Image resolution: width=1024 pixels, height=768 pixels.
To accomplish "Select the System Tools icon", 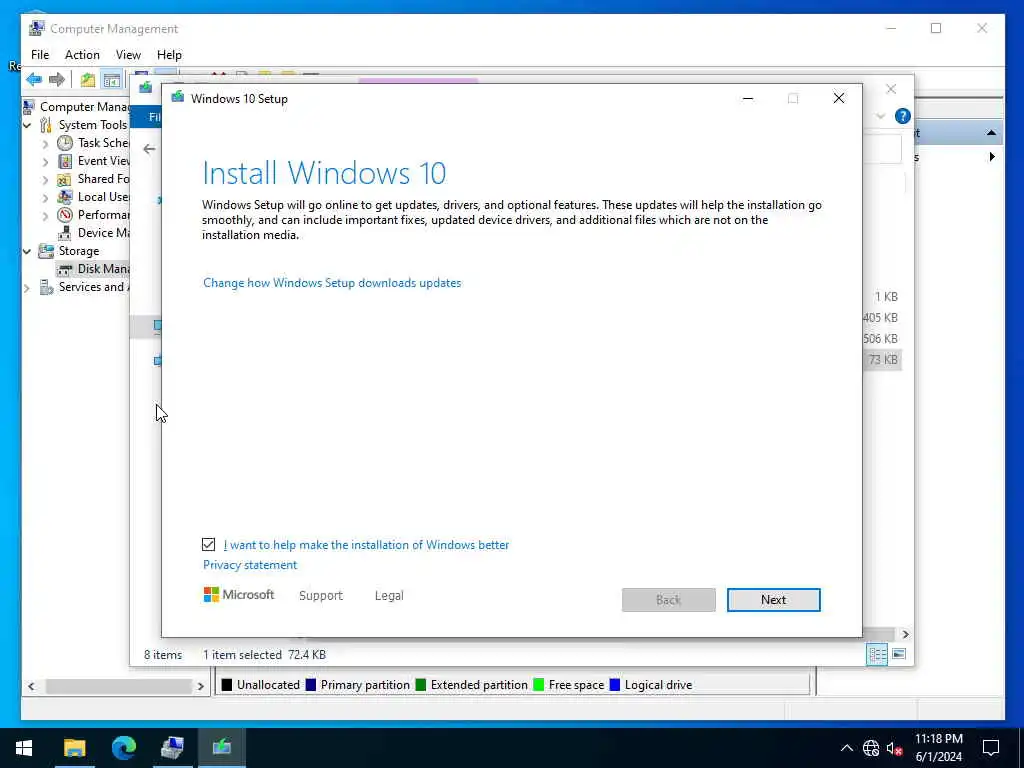I will pos(46,125).
